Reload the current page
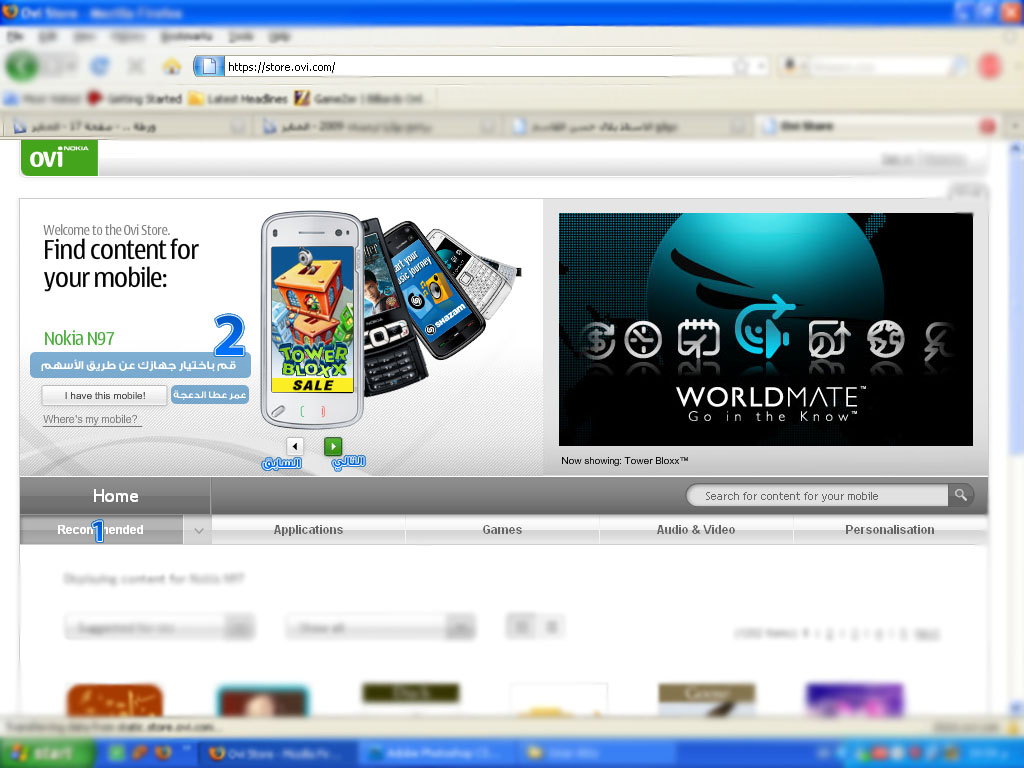The height and width of the screenshot is (768, 1024). [x=100, y=66]
